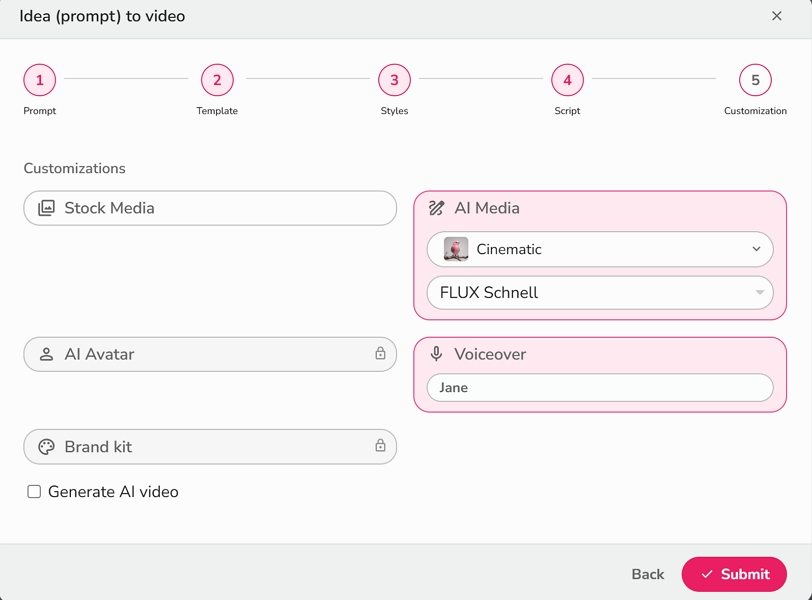
Task: Toggle the AI Avatar option off
Action: click(210, 354)
